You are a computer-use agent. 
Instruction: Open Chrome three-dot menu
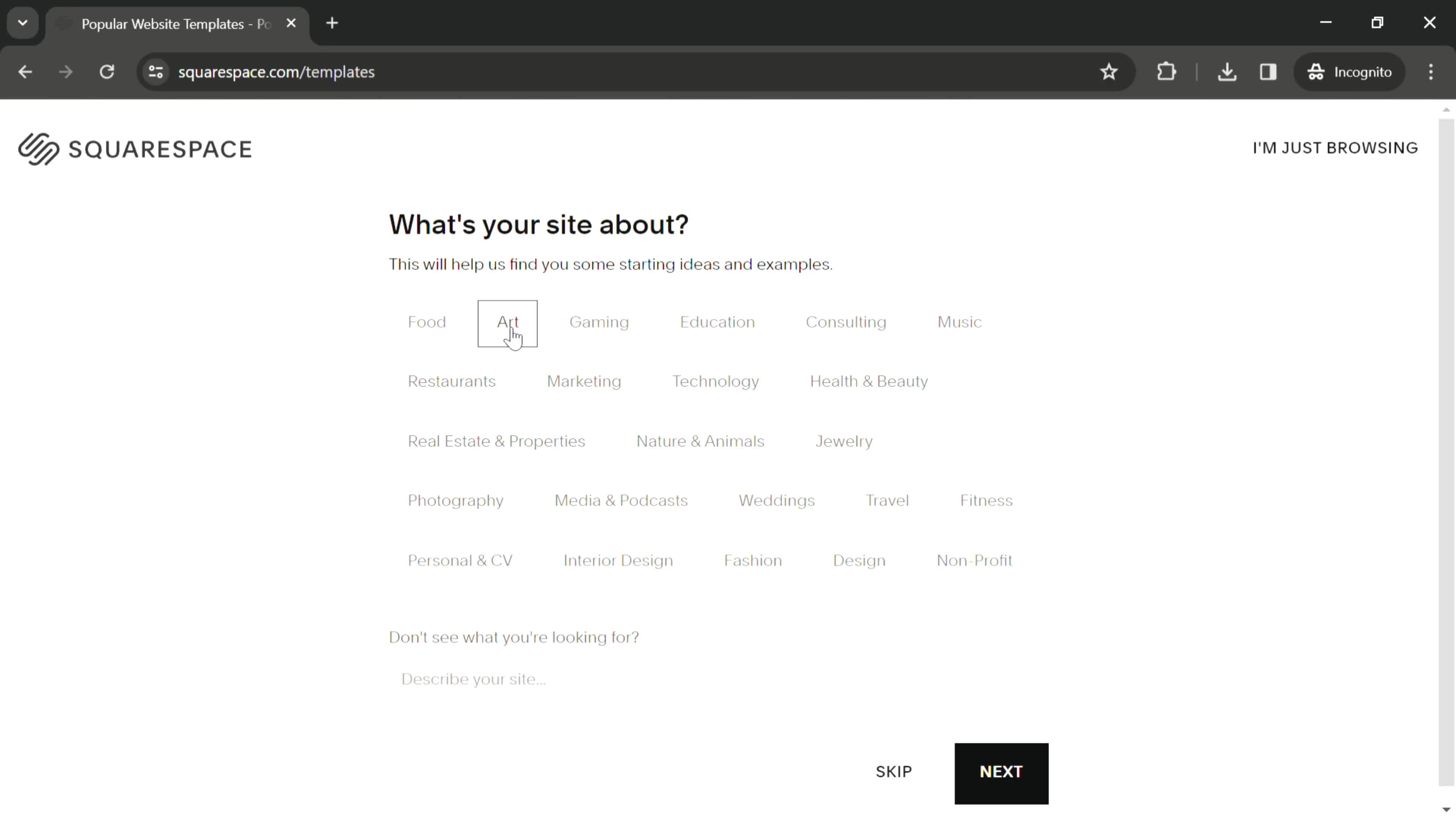[x=1431, y=72]
